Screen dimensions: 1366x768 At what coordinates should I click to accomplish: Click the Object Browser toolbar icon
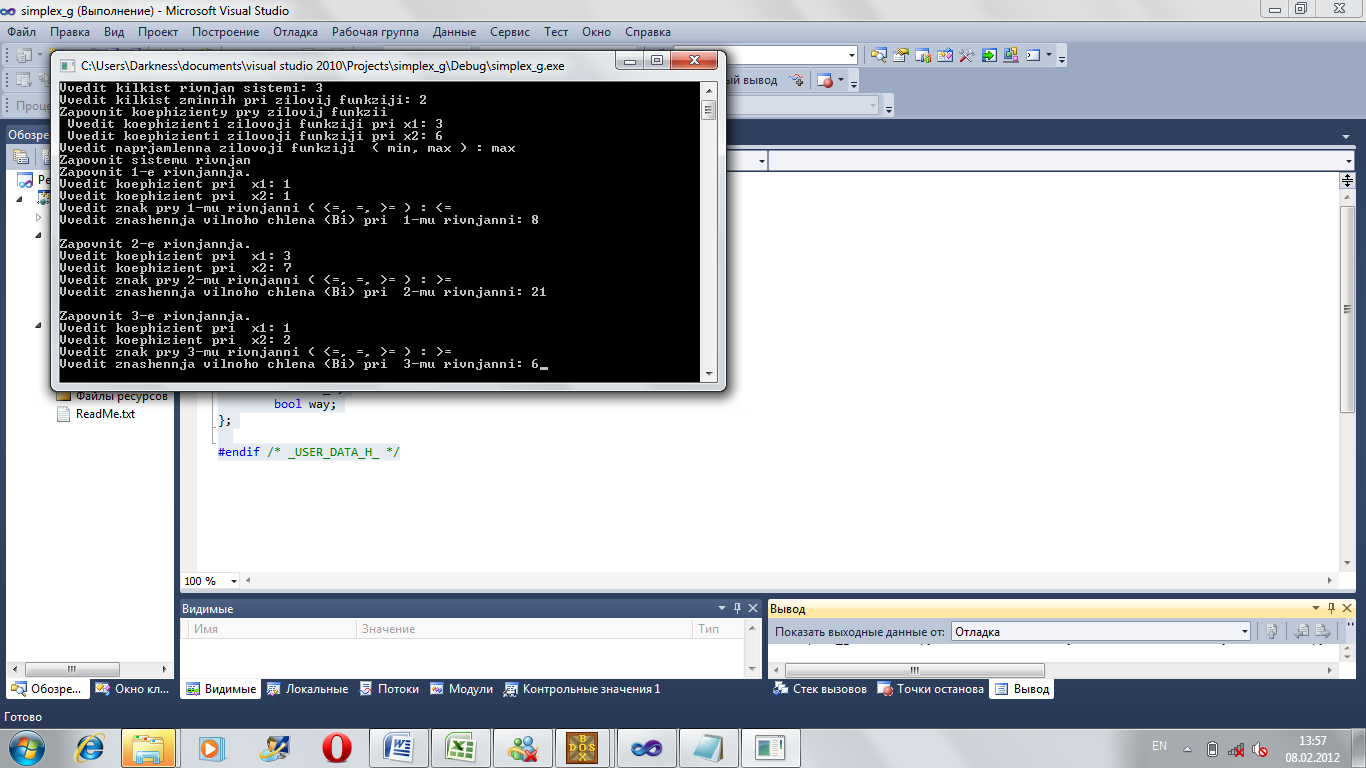click(x=944, y=55)
